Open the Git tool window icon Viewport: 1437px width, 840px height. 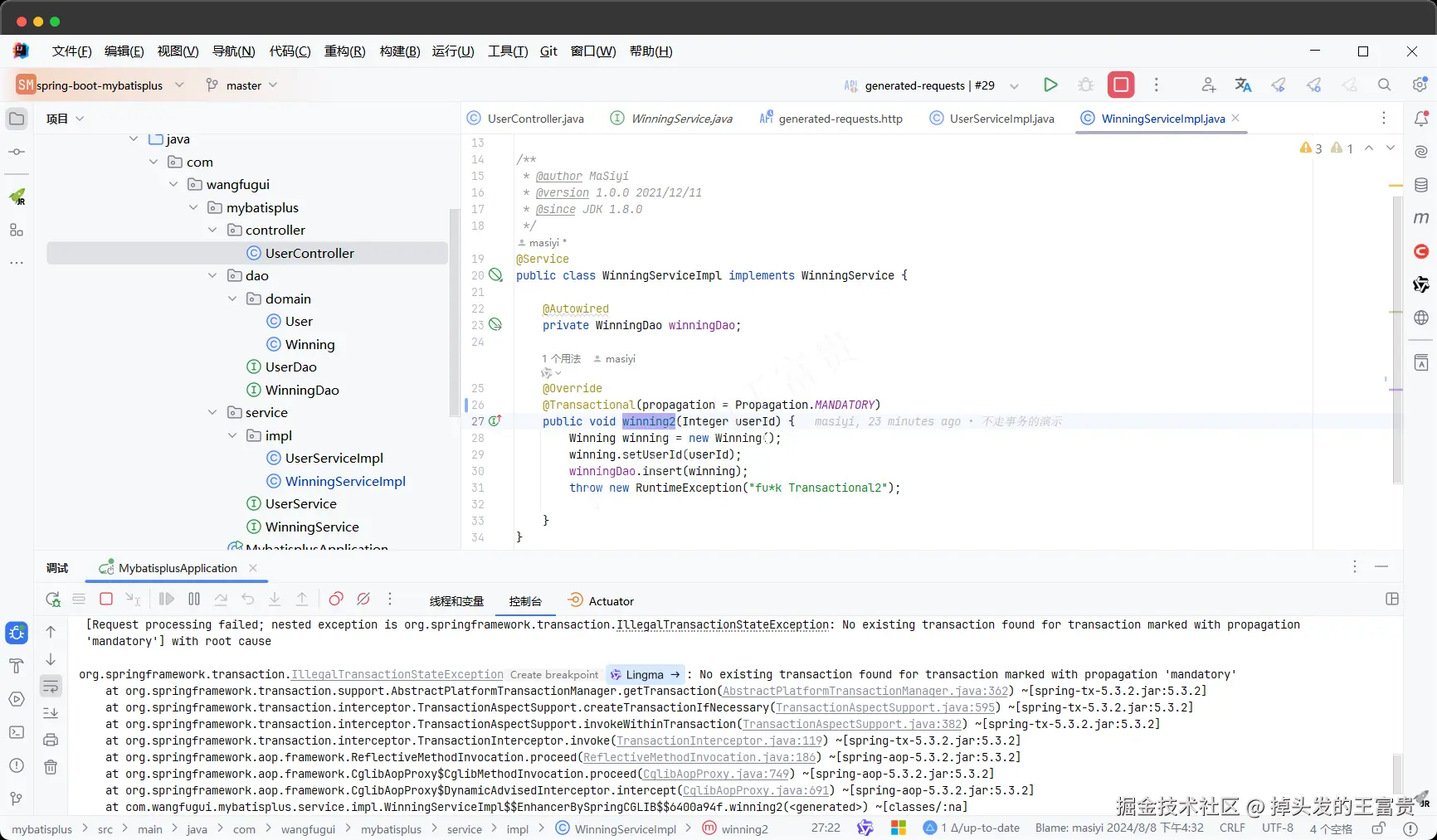click(x=17, y=799)
